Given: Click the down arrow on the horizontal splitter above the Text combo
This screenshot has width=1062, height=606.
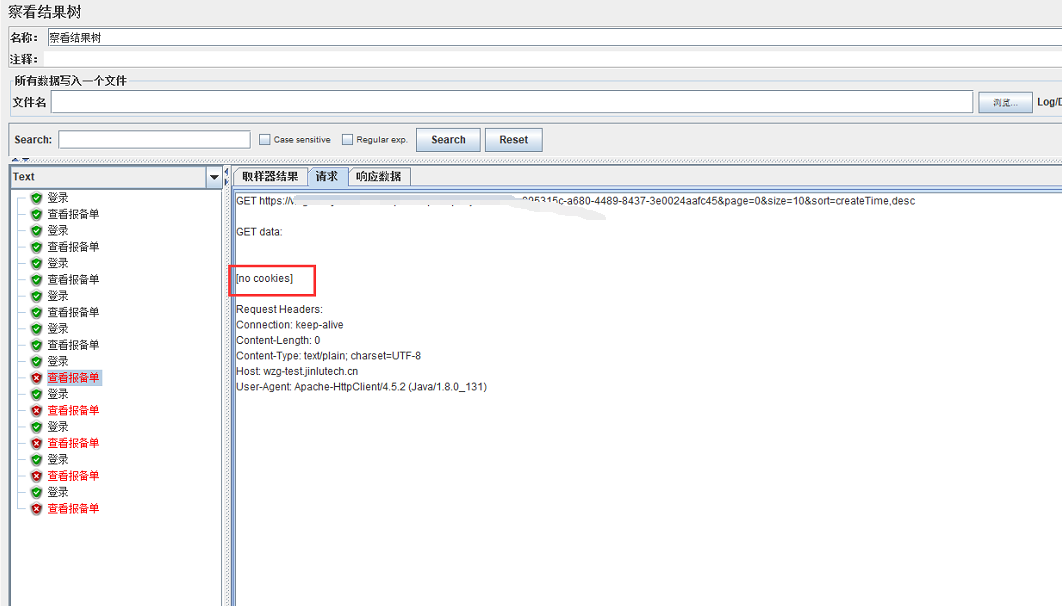Looking at the screenshot, I should 26,160.
